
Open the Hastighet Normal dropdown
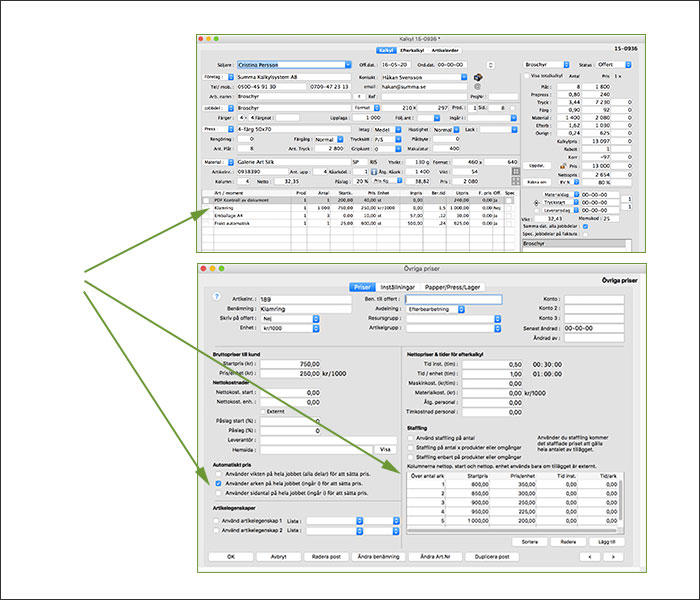pos(456,129)
